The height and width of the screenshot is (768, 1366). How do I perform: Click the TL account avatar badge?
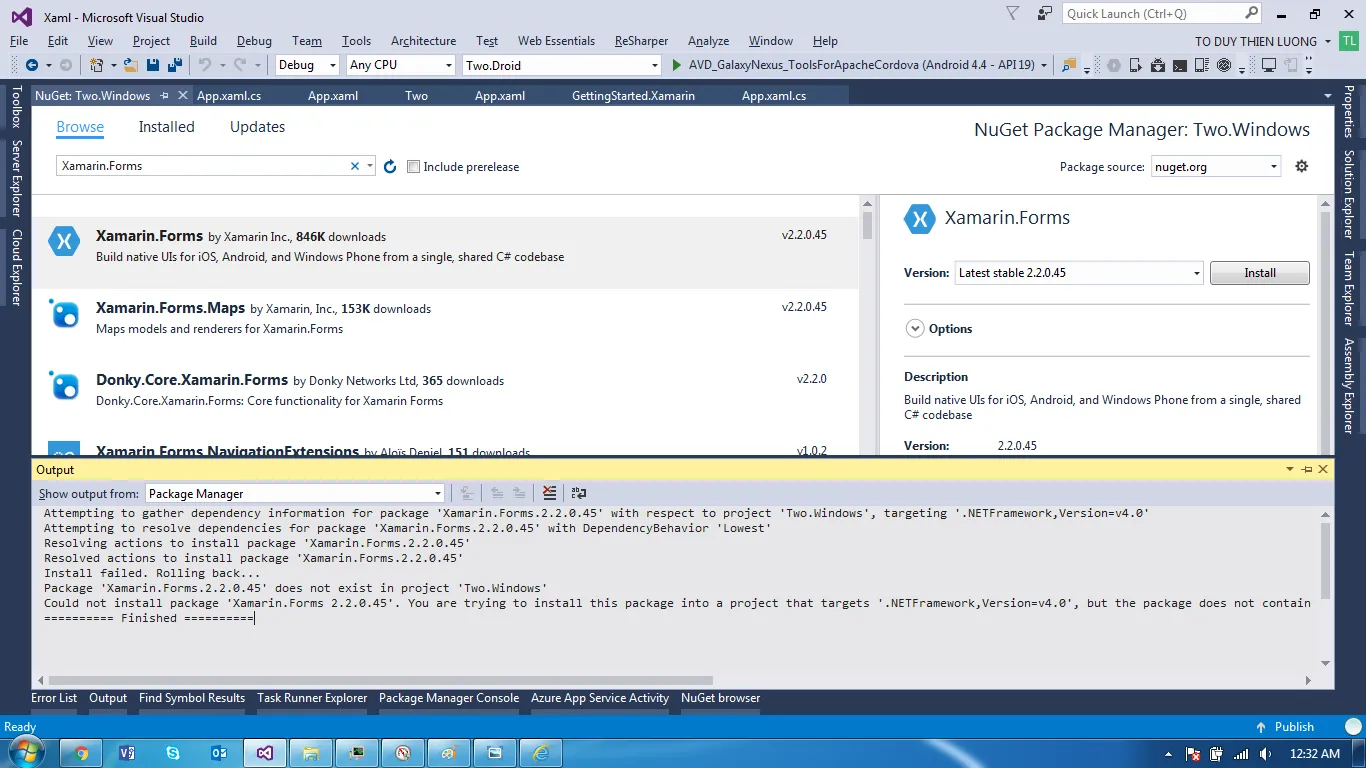point(1351,41)
